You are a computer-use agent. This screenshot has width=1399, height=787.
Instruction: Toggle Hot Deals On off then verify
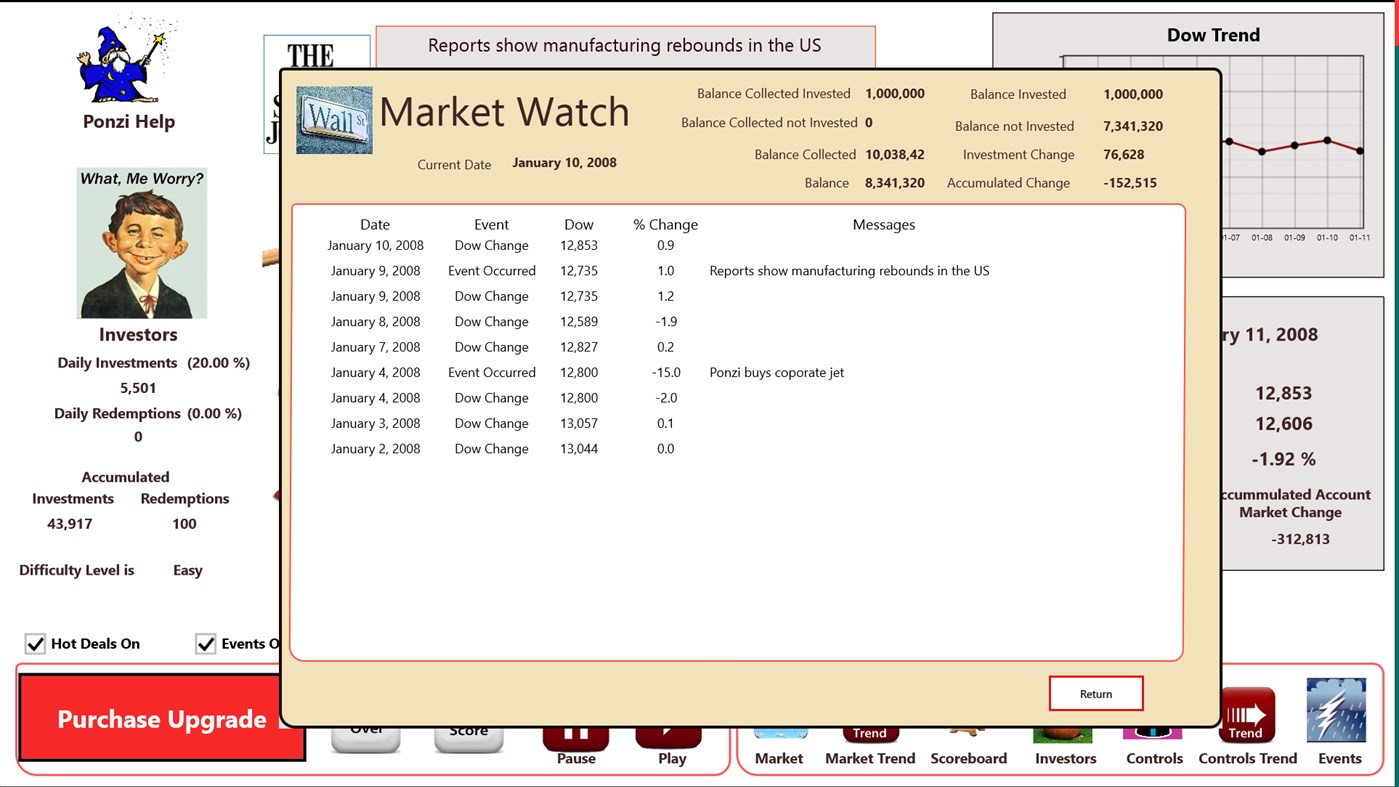(x=37, y=643)
